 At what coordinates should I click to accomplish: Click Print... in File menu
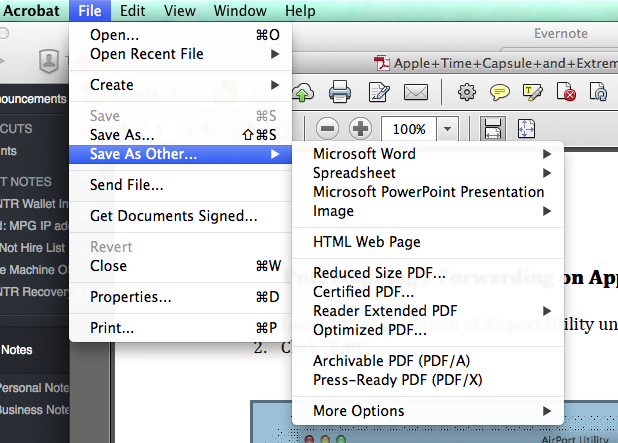click(x=181, y=328)
